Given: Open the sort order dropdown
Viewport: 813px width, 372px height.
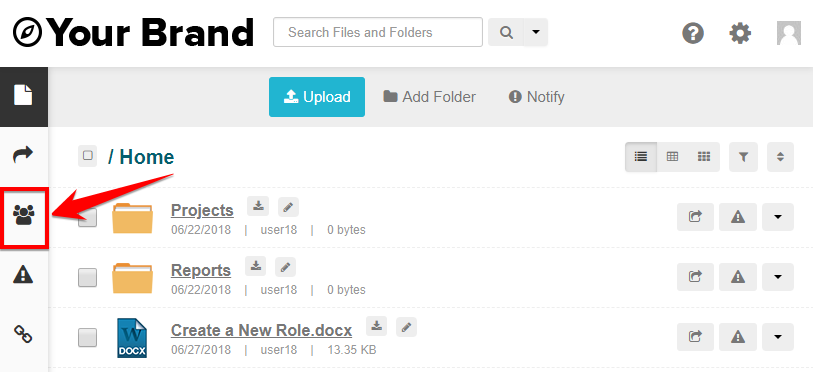Looking at the screenshot, I should pos(780,157).
